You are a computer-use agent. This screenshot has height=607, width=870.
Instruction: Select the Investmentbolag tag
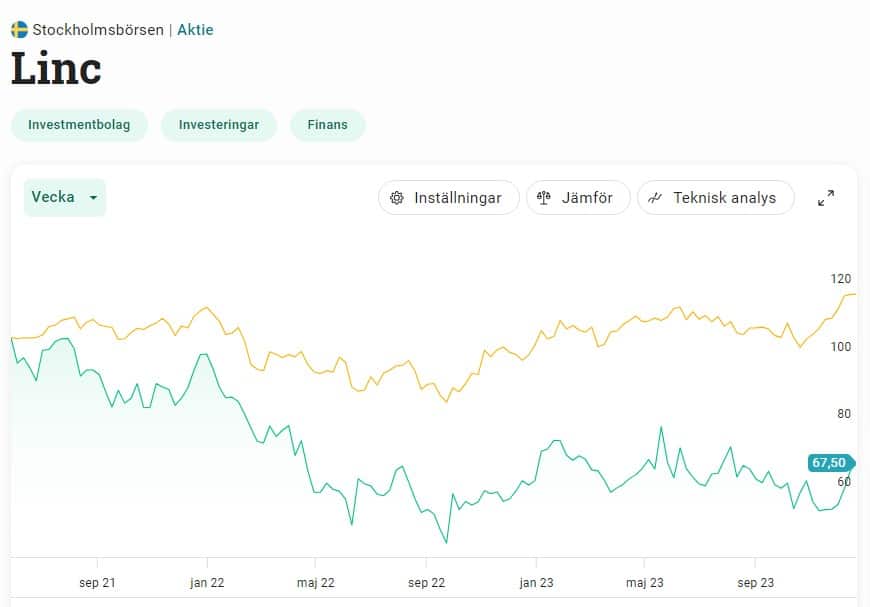[79, 125]
